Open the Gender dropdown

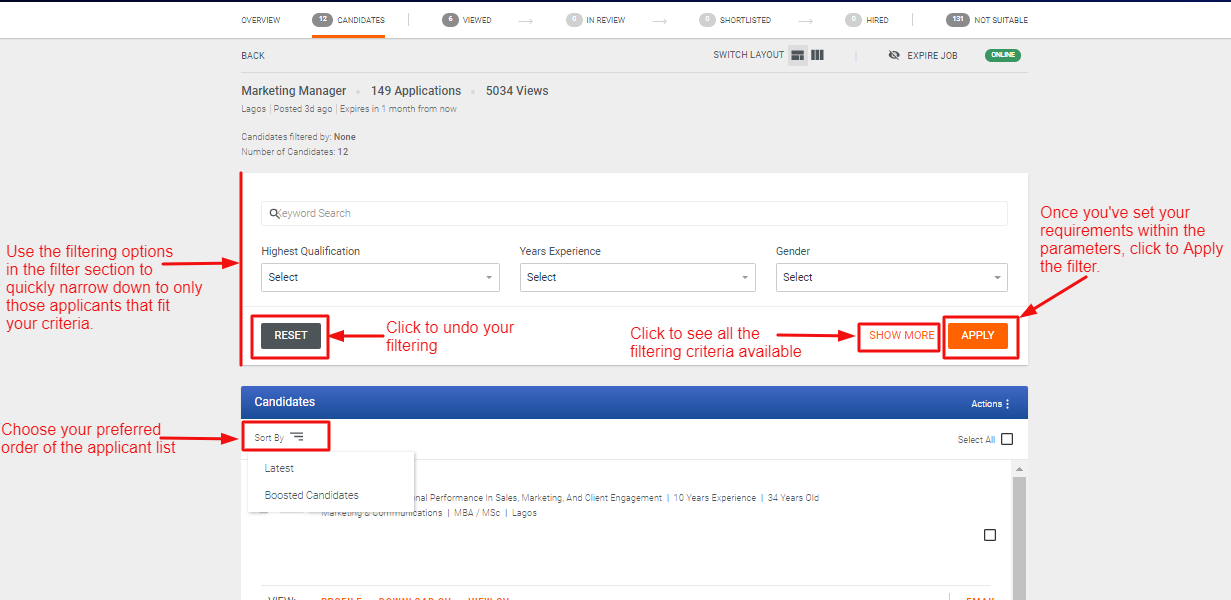coord(891,277)
